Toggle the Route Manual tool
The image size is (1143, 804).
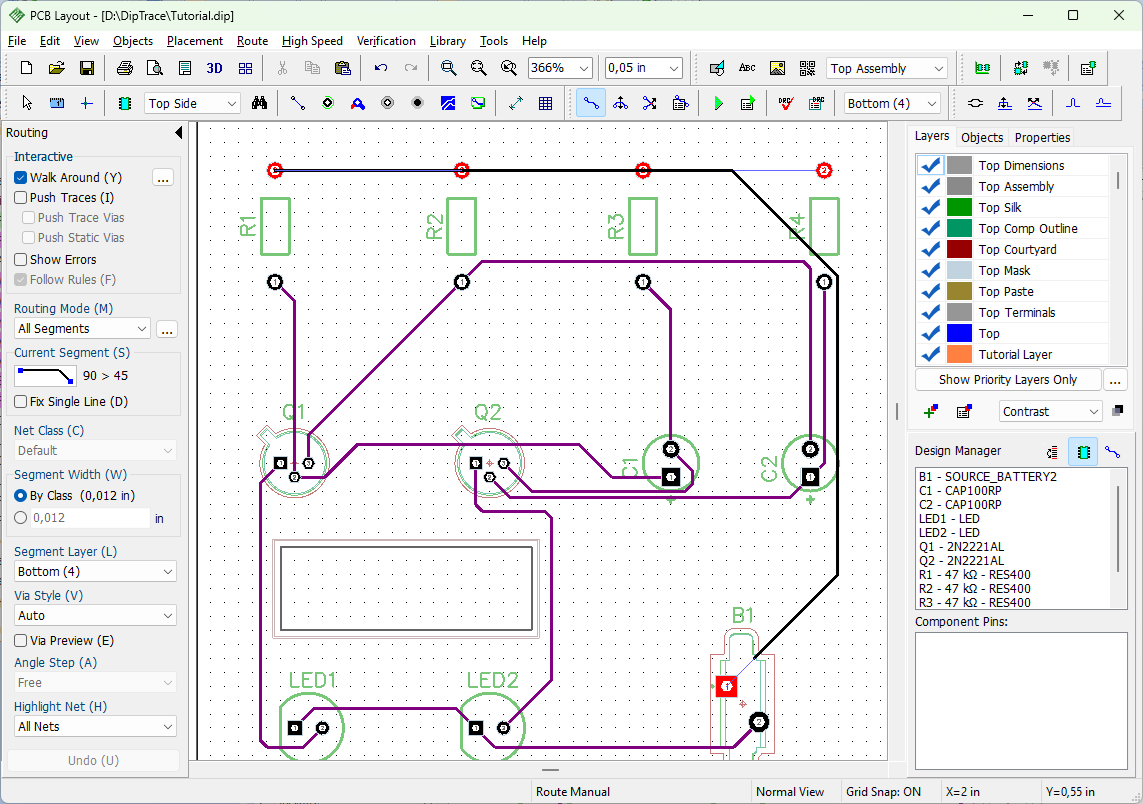590,104
